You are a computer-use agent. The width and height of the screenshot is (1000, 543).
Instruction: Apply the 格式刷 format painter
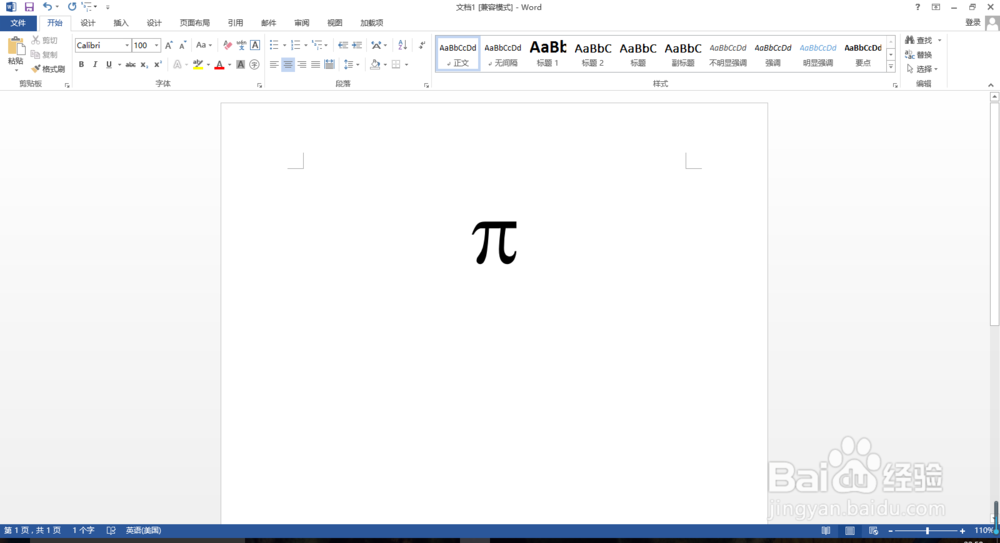48,69
